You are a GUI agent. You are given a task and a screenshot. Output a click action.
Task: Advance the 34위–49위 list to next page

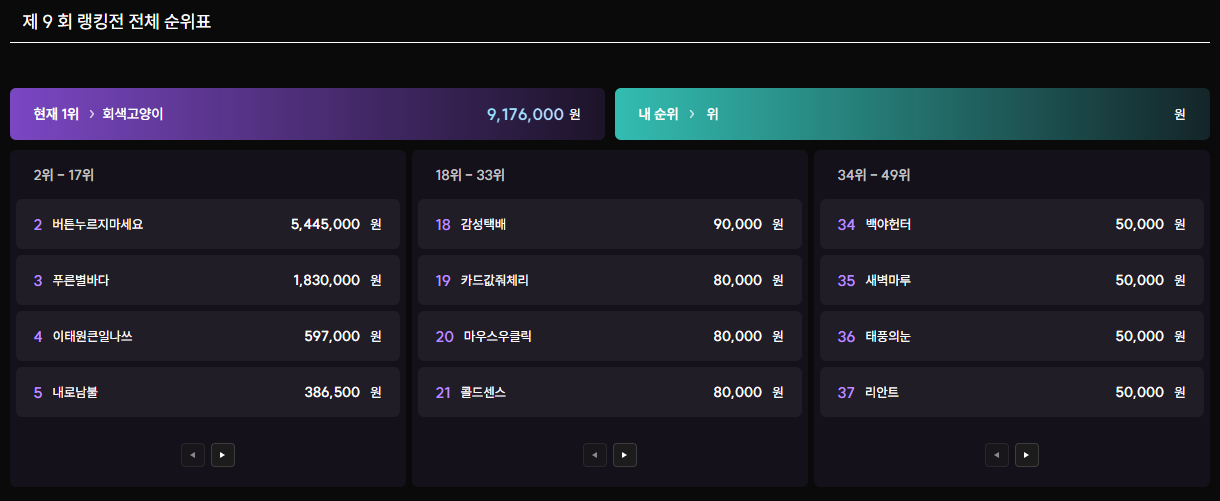(1026, 455)
